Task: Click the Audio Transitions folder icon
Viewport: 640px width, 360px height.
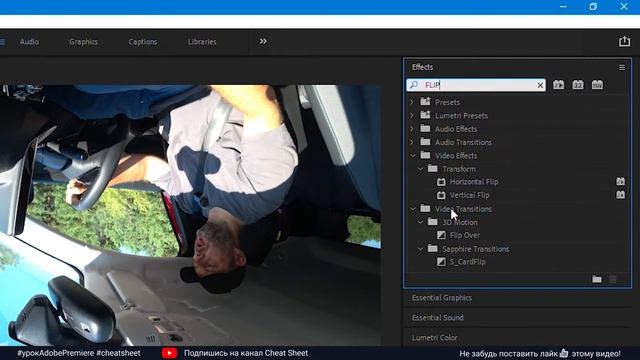Action: [x=425, y=142]
